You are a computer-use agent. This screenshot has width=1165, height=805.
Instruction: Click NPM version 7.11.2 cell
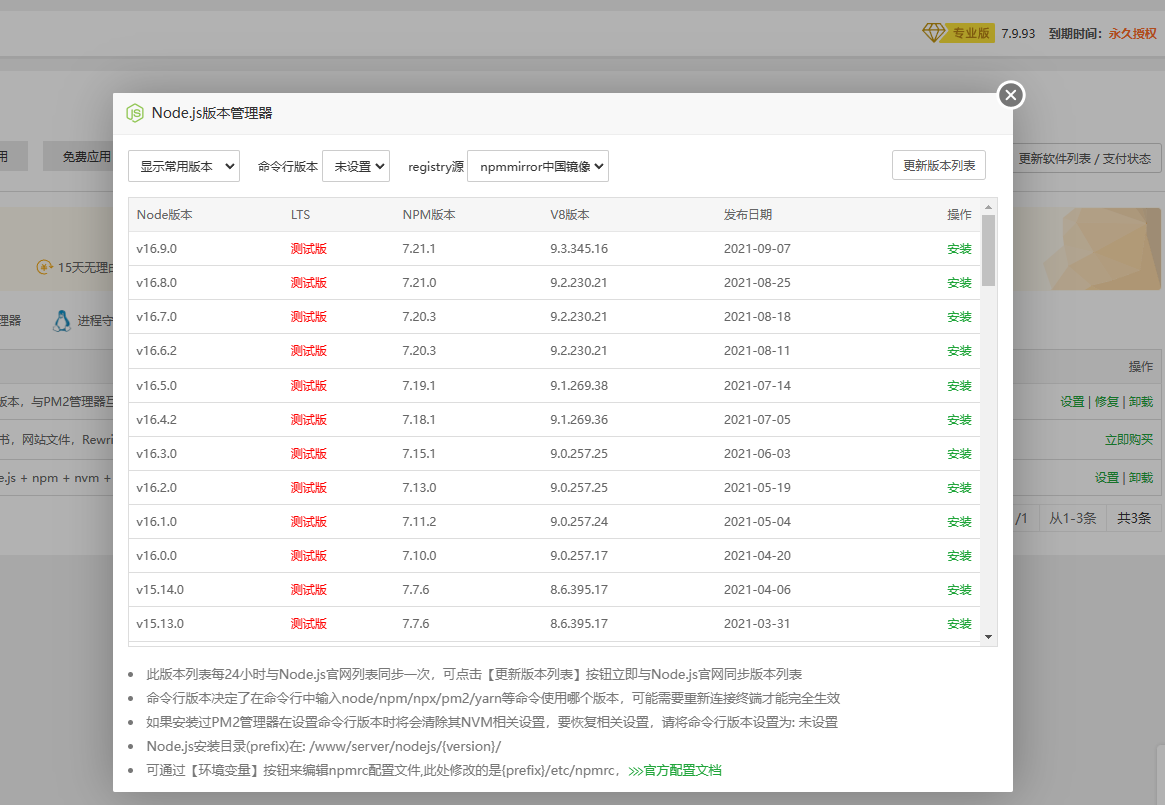pyautogui.click(x=419, y=521)
